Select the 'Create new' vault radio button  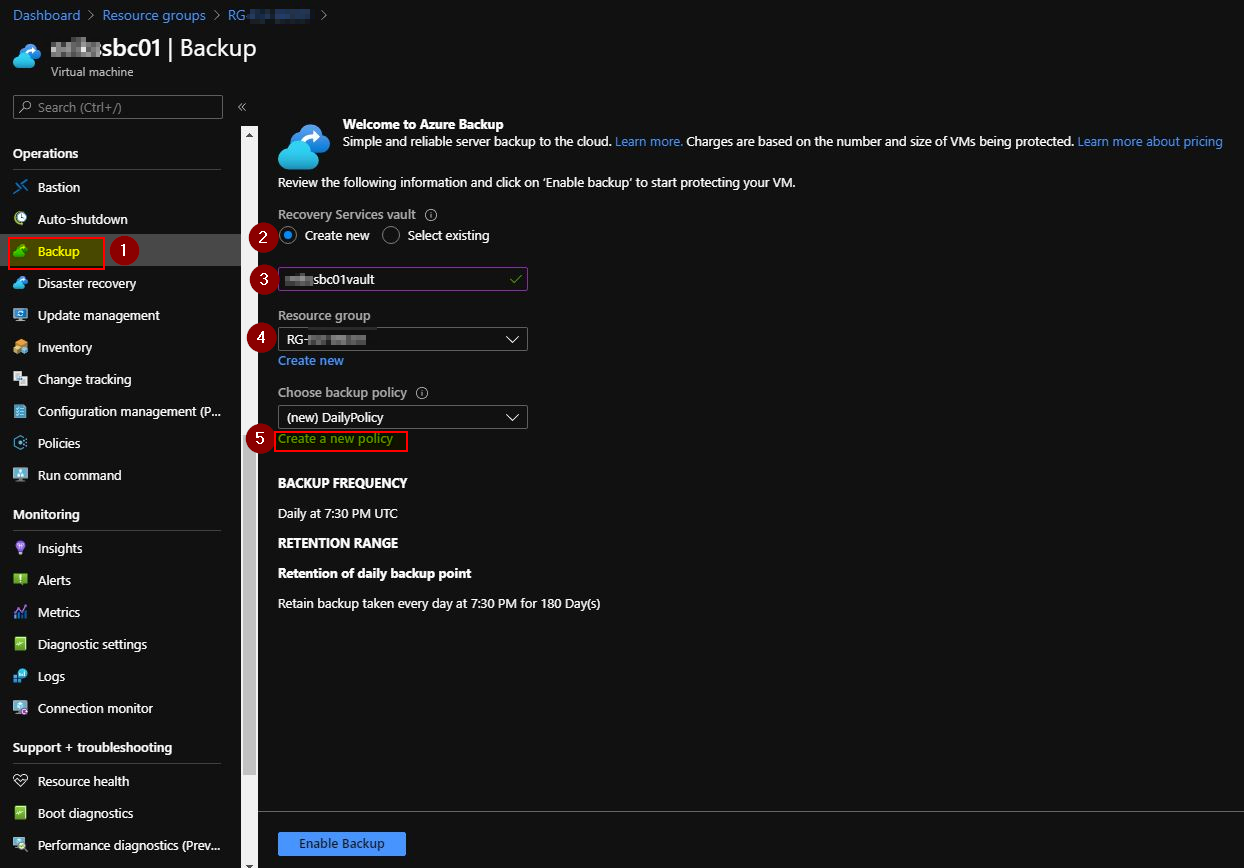[288, 236]
